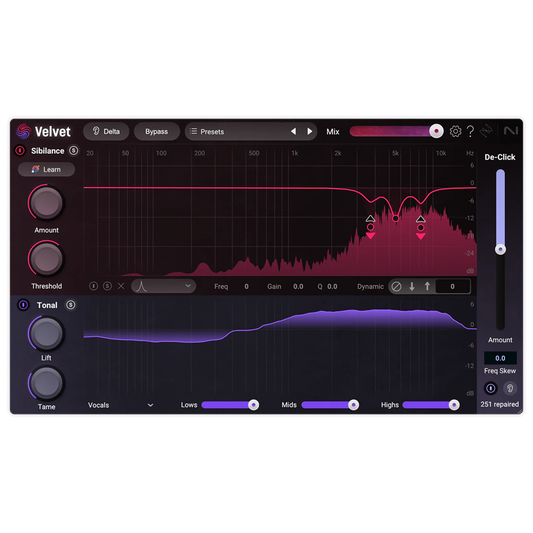Click right band upper threshold triangle
The width and height of the screenshot is (533, 533).
tap(421, 219)
